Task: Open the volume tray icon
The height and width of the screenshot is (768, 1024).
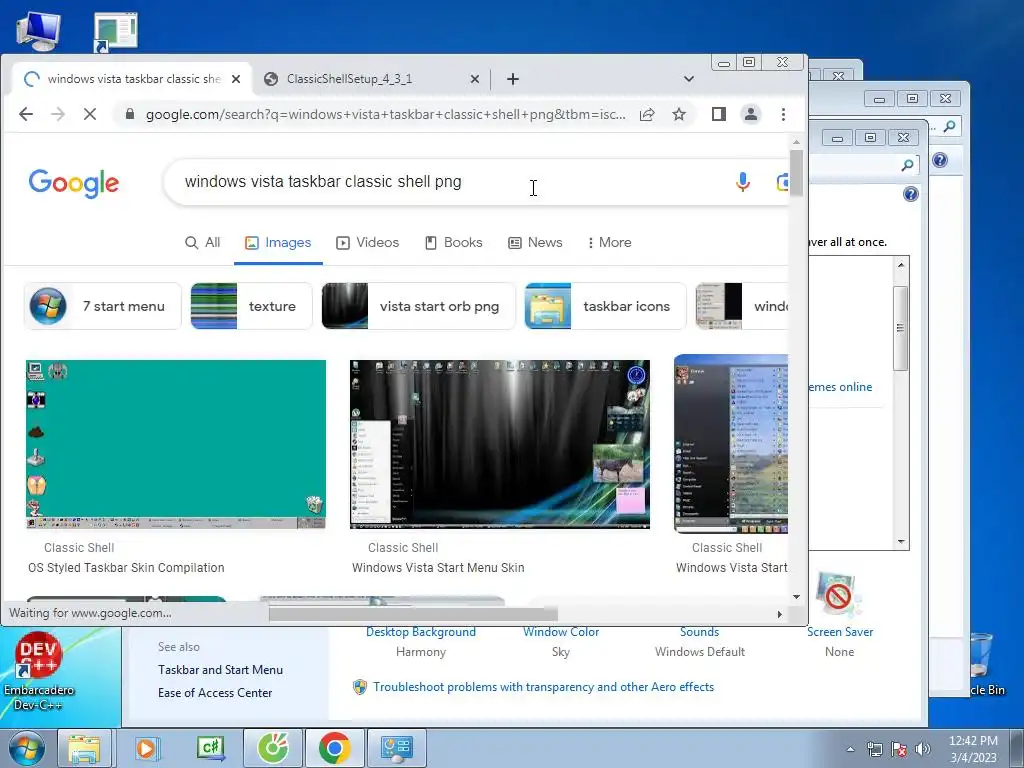Action: tap(922, 749)
